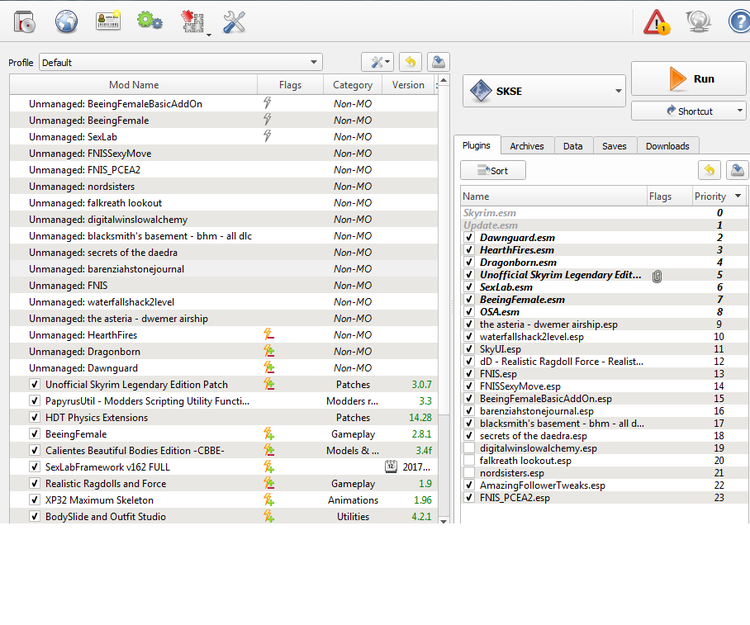This screenshot has width=750, height=625.
Task: Enable digitalwinslowalchemy.esp plugin
Action: [x=469, y=448]
